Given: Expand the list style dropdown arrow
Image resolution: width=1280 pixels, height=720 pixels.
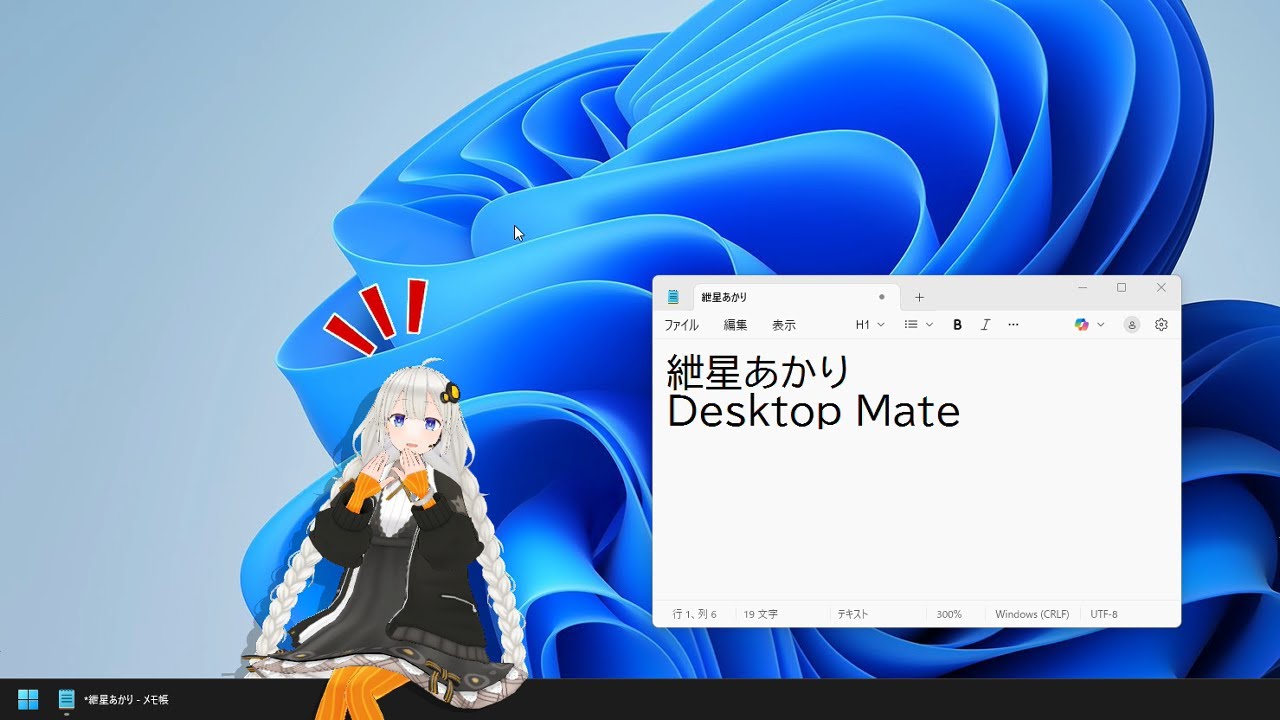Looking at the screenshot, I should point(929,325).
